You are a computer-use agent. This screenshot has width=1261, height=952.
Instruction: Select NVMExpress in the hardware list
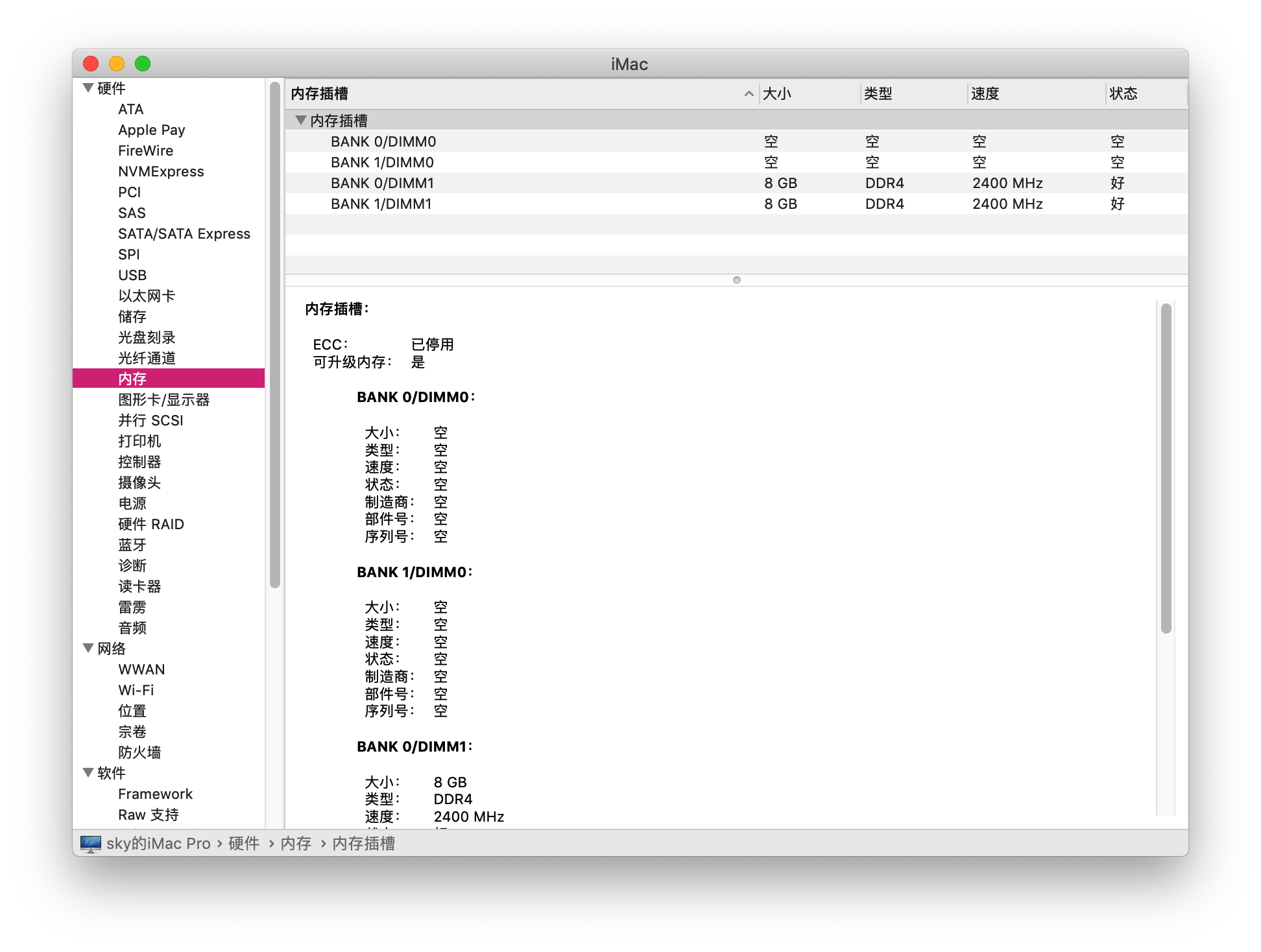coord(161,171)
